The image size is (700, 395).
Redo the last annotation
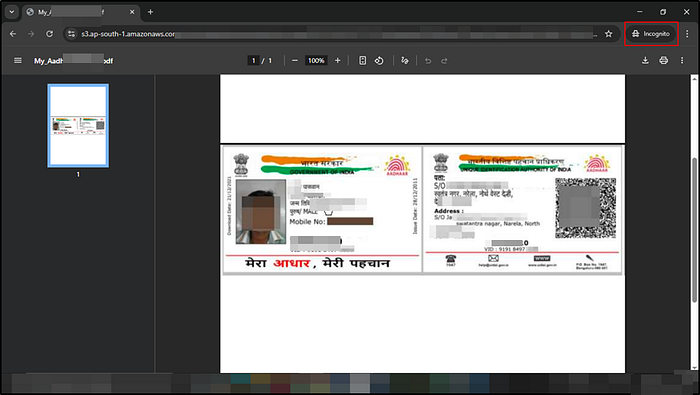point(444,61)
